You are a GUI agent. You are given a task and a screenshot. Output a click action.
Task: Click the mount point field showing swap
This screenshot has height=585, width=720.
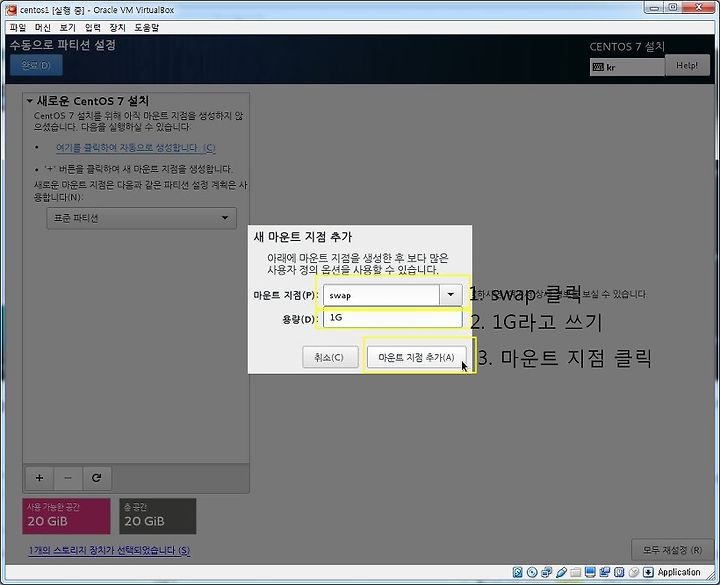pos(381,295)
